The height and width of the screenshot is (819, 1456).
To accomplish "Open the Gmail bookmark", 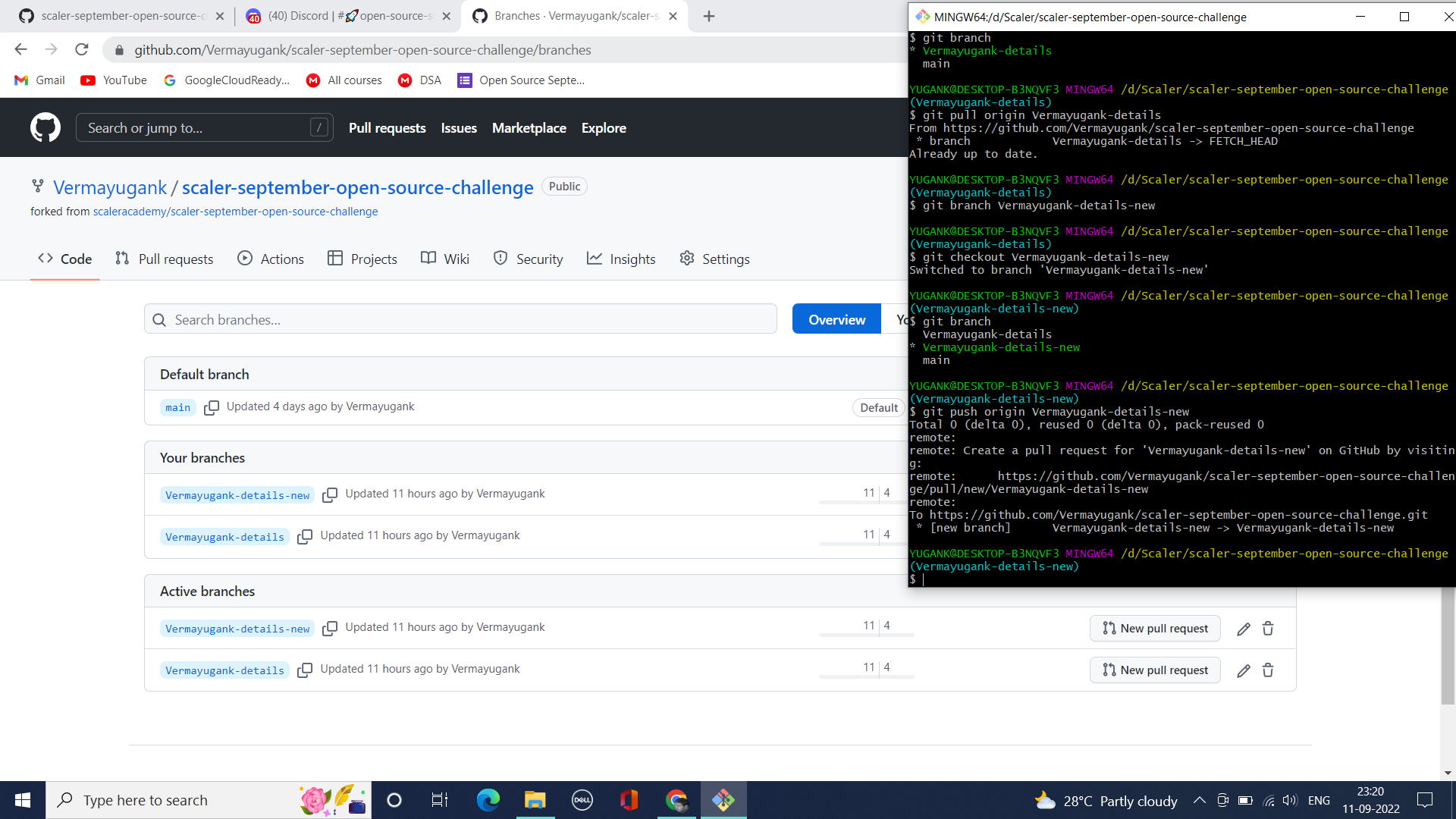I will [x=39, y=80].
